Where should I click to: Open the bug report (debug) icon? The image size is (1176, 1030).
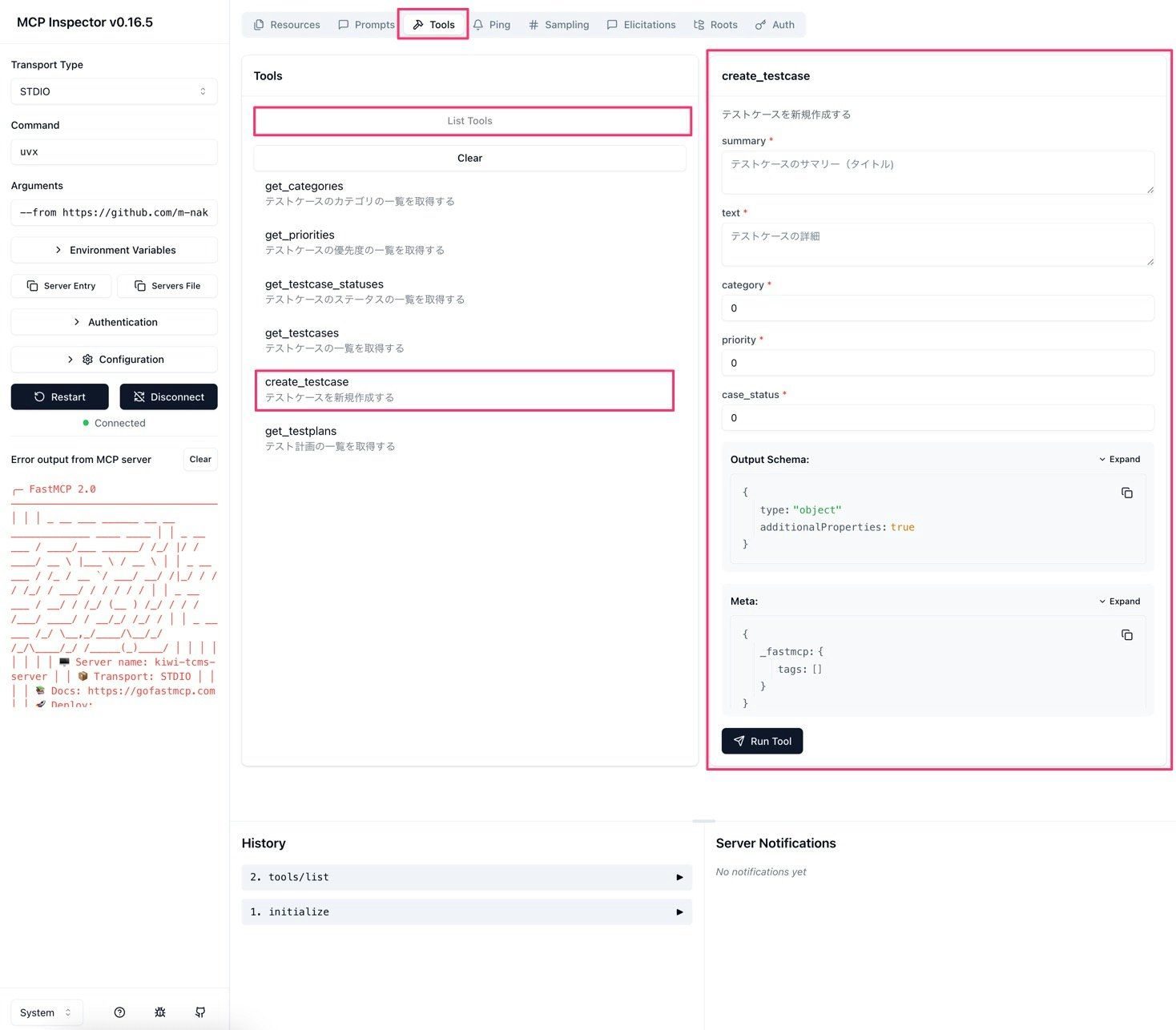pos(160,1012)
